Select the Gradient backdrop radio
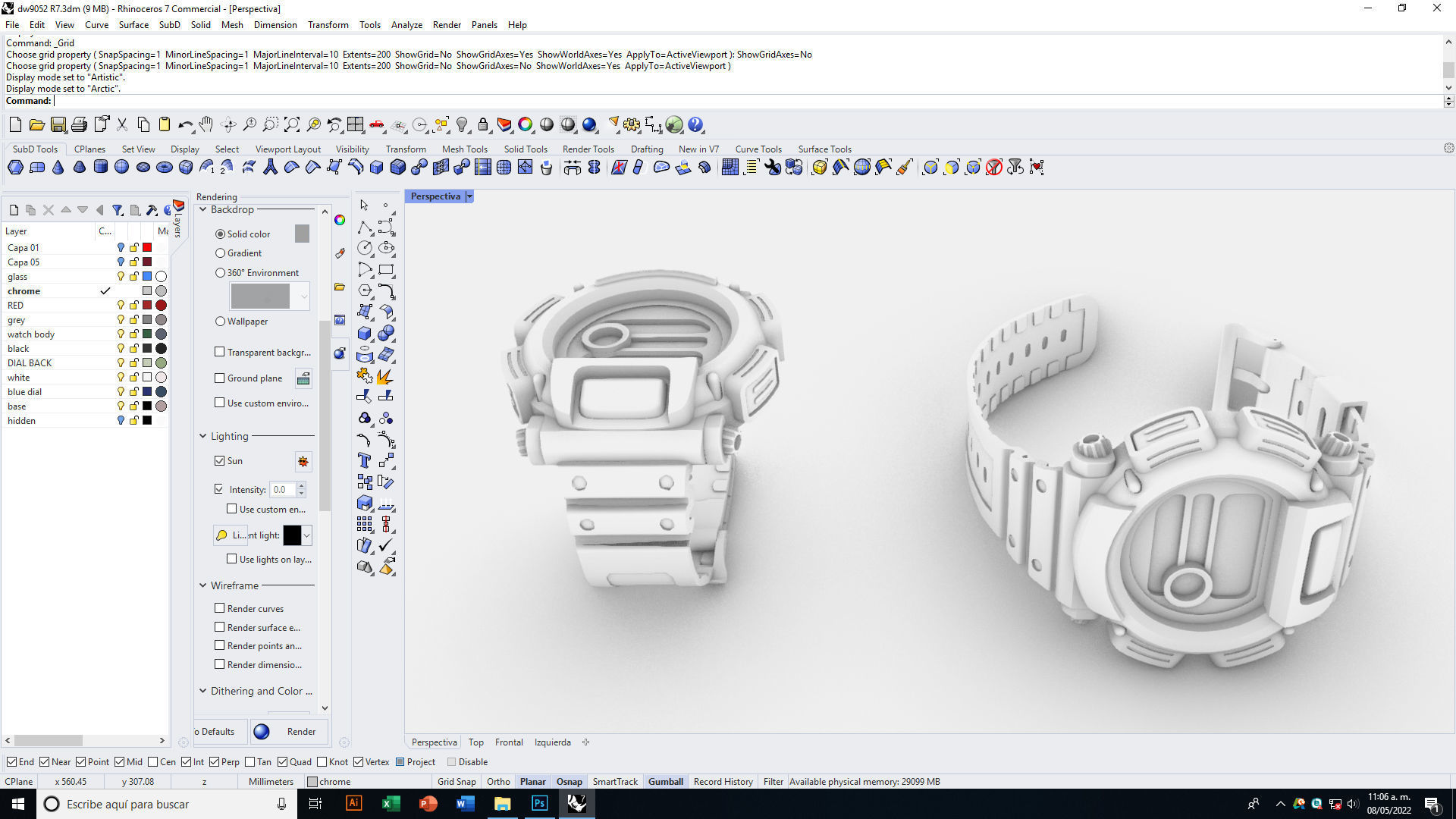Screen dimensions: 1456x819 220,253
